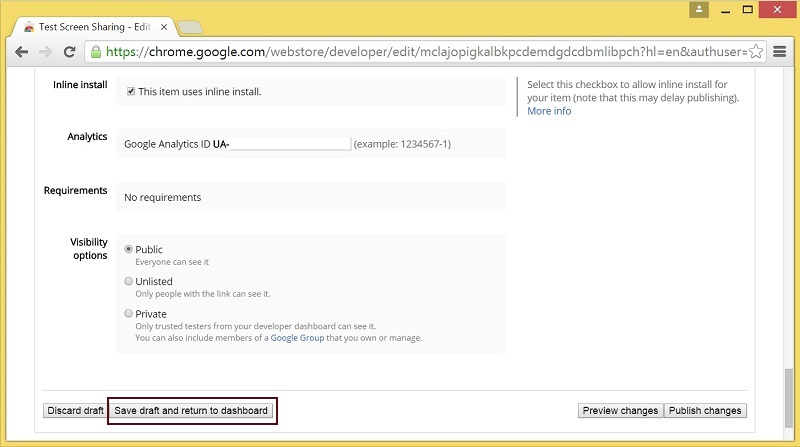This screenshot has width=800, height=447.
Task: Open a new tab button
Action: tap(191, 27)
